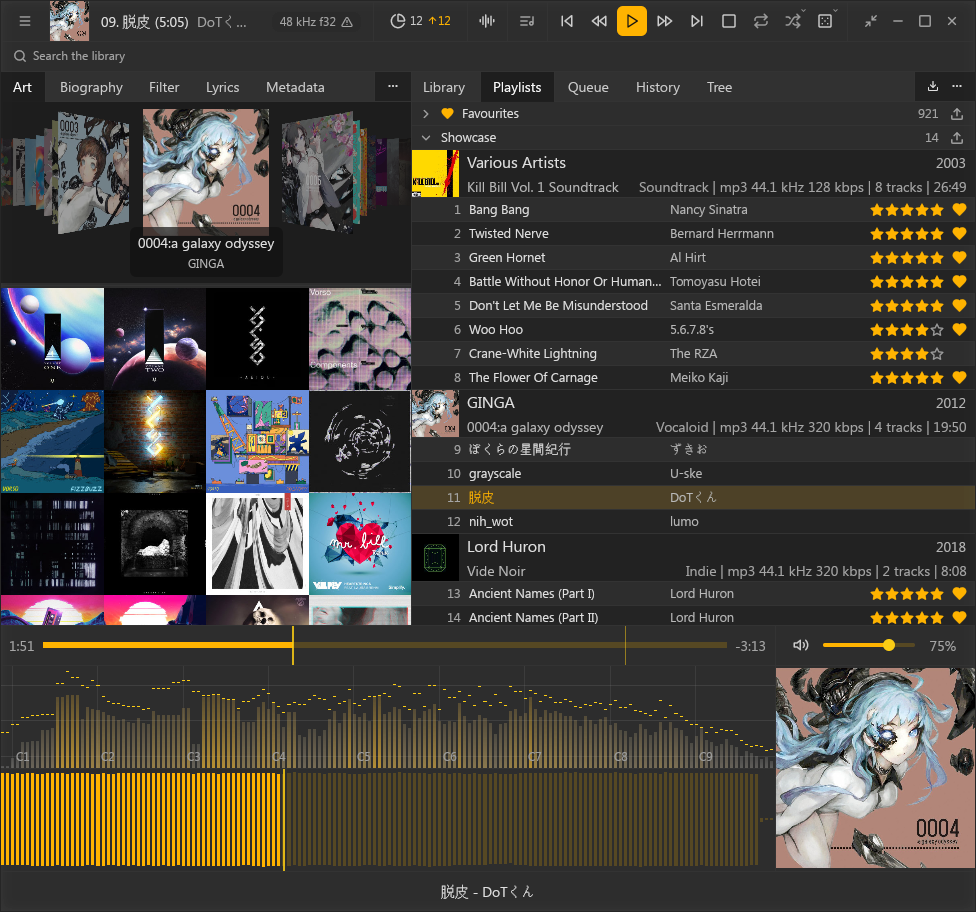The height and width of the screenshot is (912, 976).
Task: Switch to the Queue tab
Action: [588, 87]
